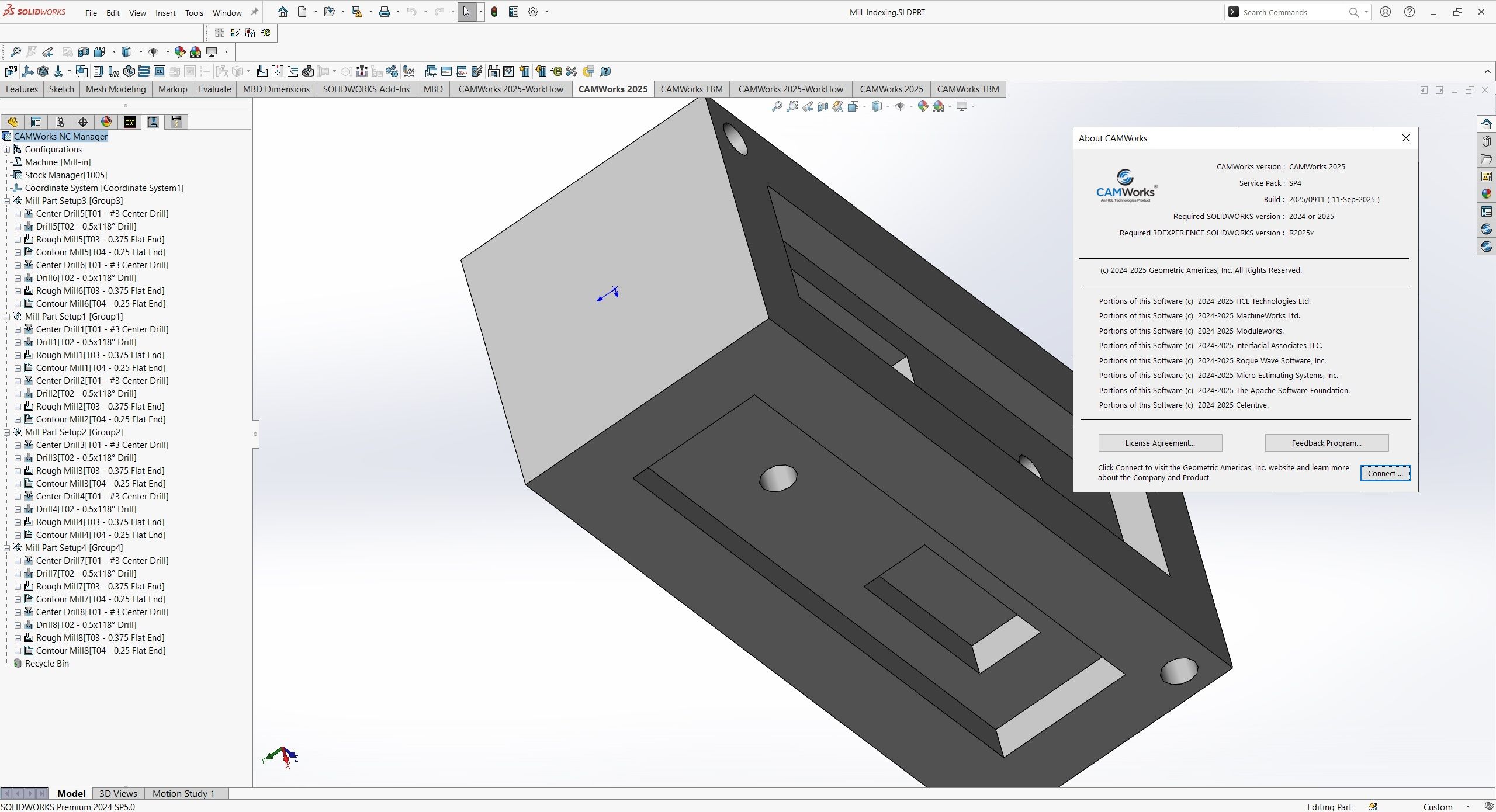
Task: Open the View Orientation dropdown arrow
Action: [864, 106]
